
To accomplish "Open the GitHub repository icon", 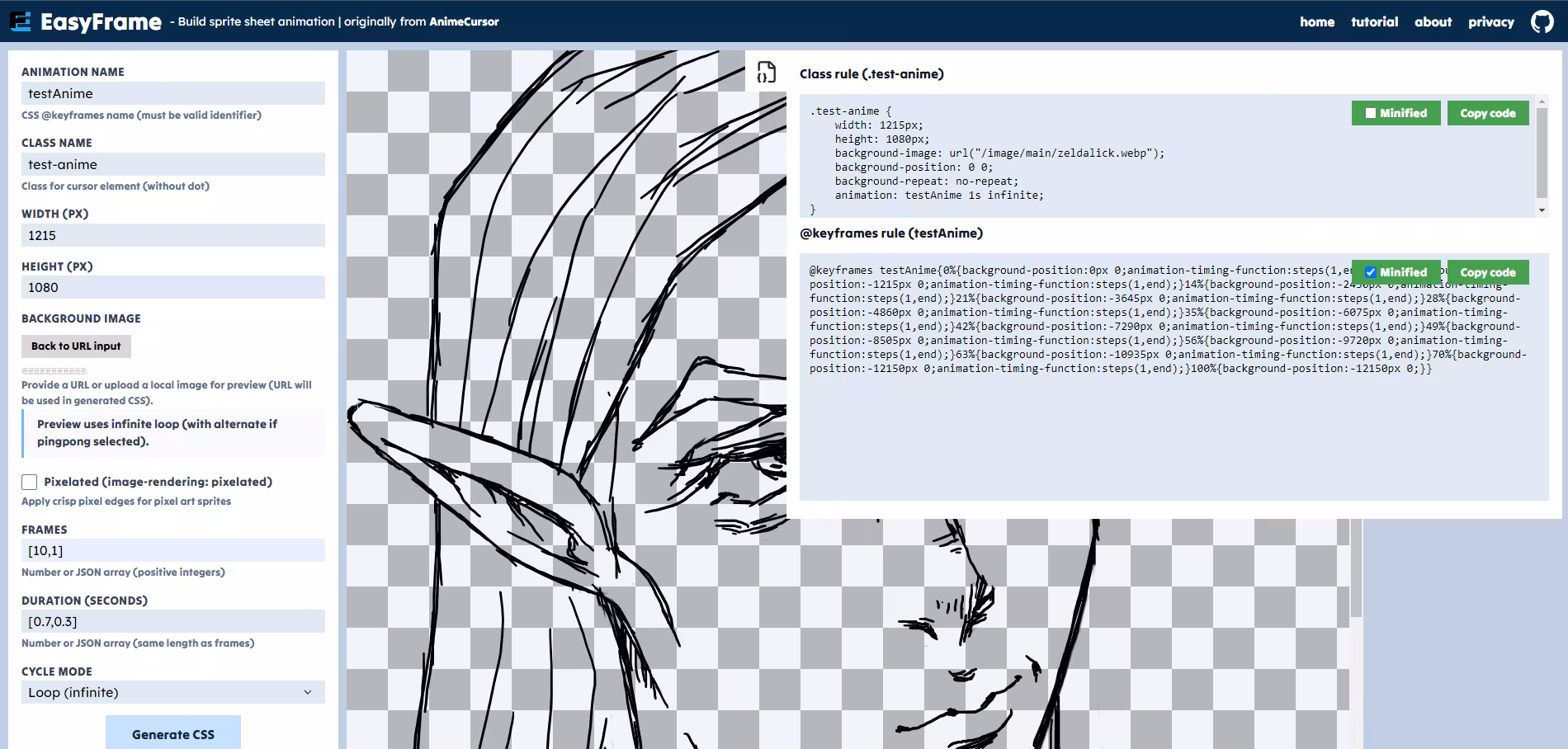I will pos(1542,21).
